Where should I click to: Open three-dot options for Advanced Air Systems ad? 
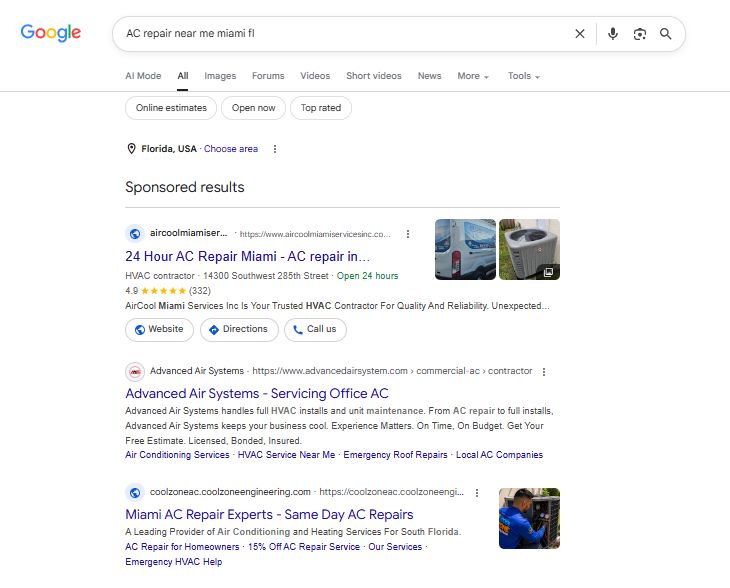544,372
